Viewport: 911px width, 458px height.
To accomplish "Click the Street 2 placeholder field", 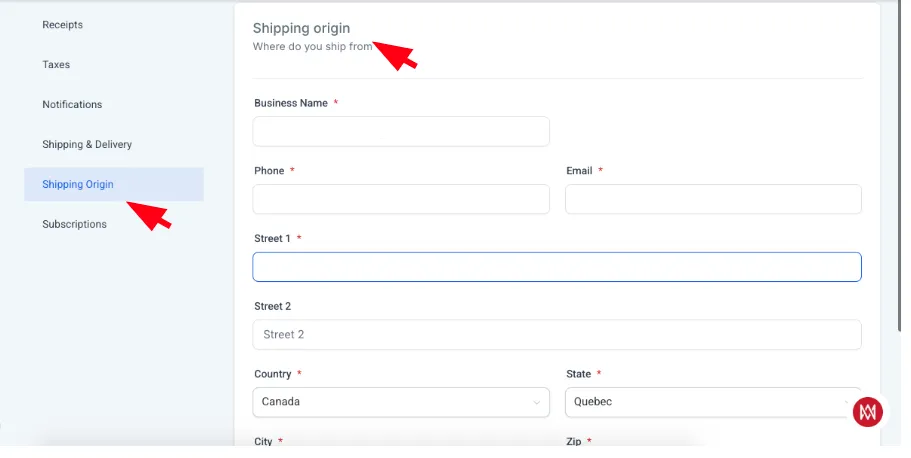I will (x=557, y=335).
